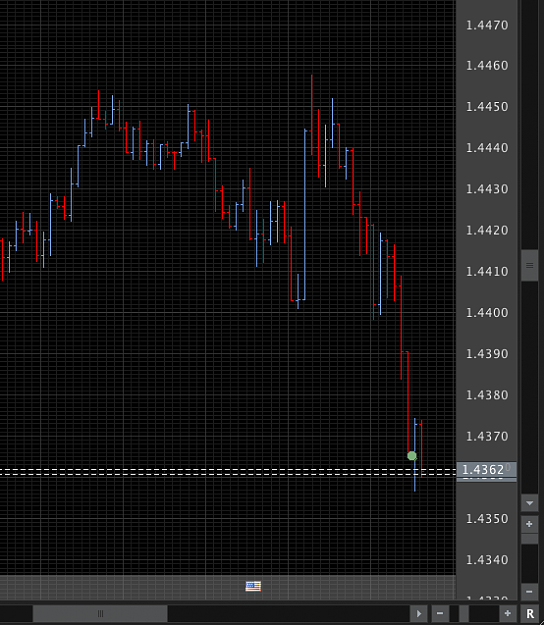Image resolution: width=544 pixels, height=625 pixels.
Task: Click the 1.4450 price axis label
Action: tap(487, 107)
